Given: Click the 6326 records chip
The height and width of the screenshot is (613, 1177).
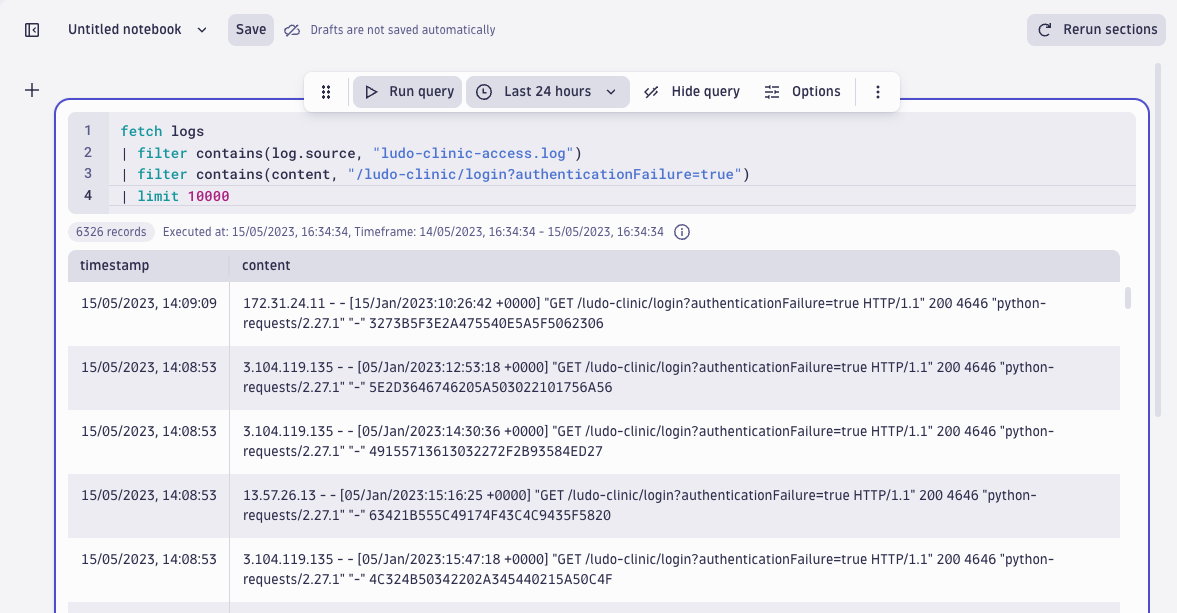Looking at the screenshot, I should (x=110, y=231).
